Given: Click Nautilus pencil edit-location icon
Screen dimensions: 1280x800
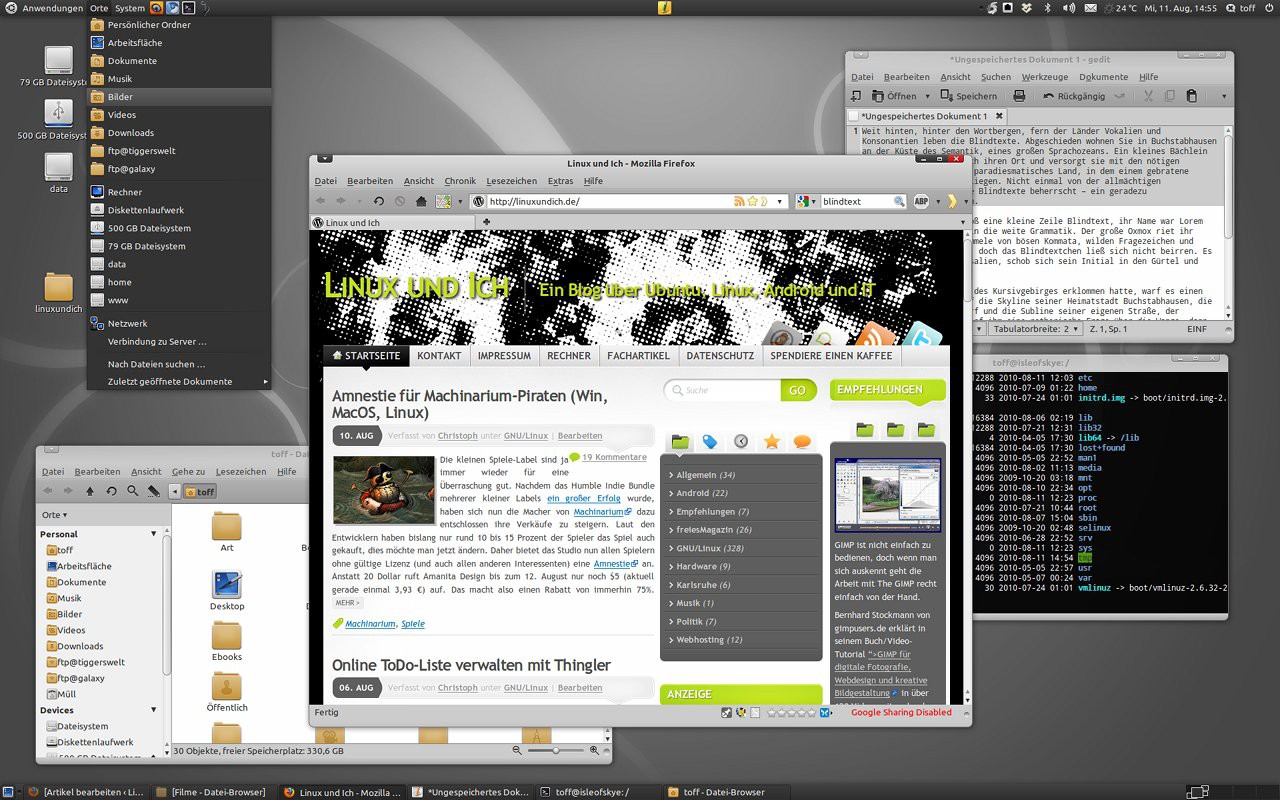Looking at the screenshot, I should point(154,491).
